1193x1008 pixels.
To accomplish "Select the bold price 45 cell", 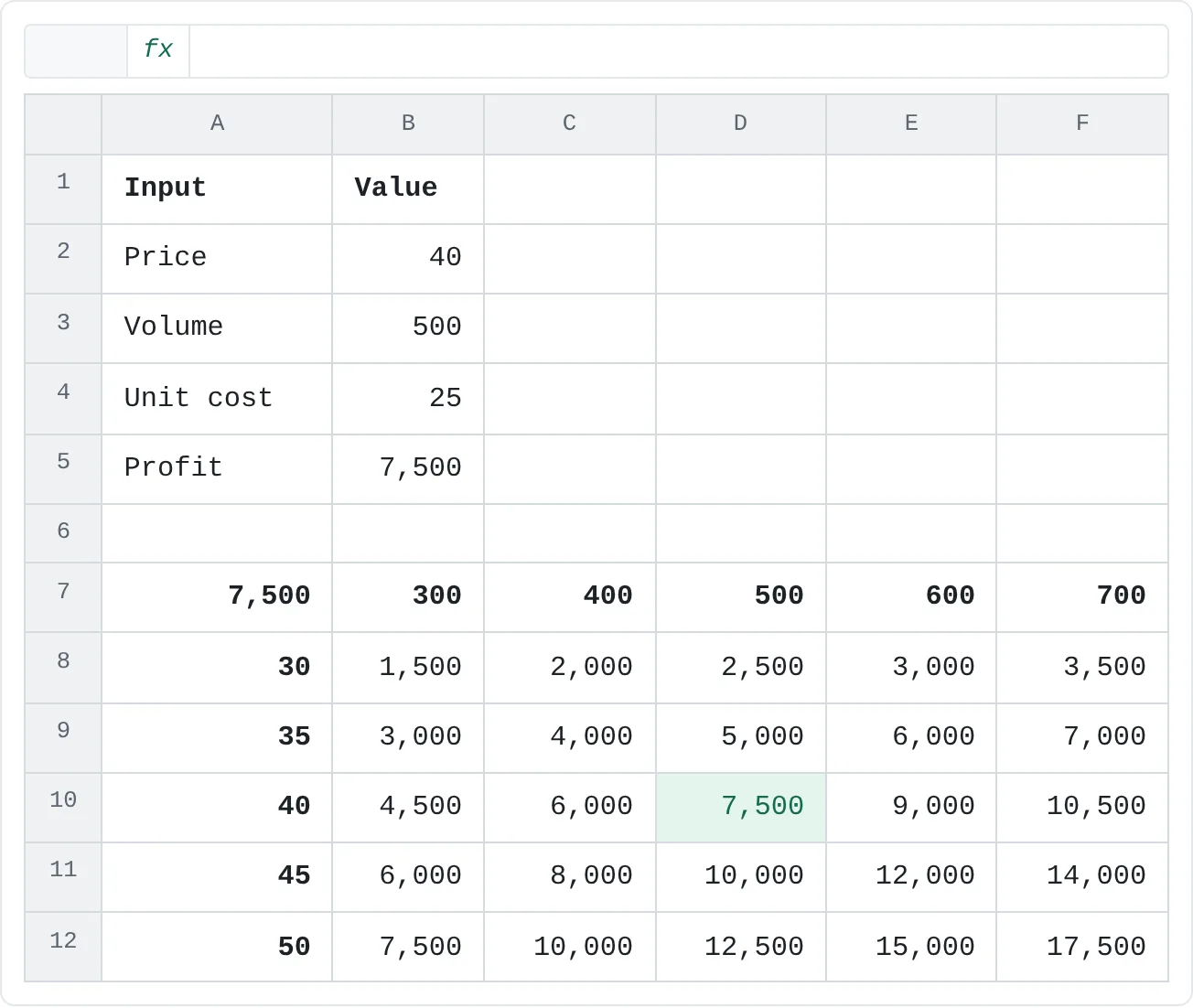I will tap(217, 877).
